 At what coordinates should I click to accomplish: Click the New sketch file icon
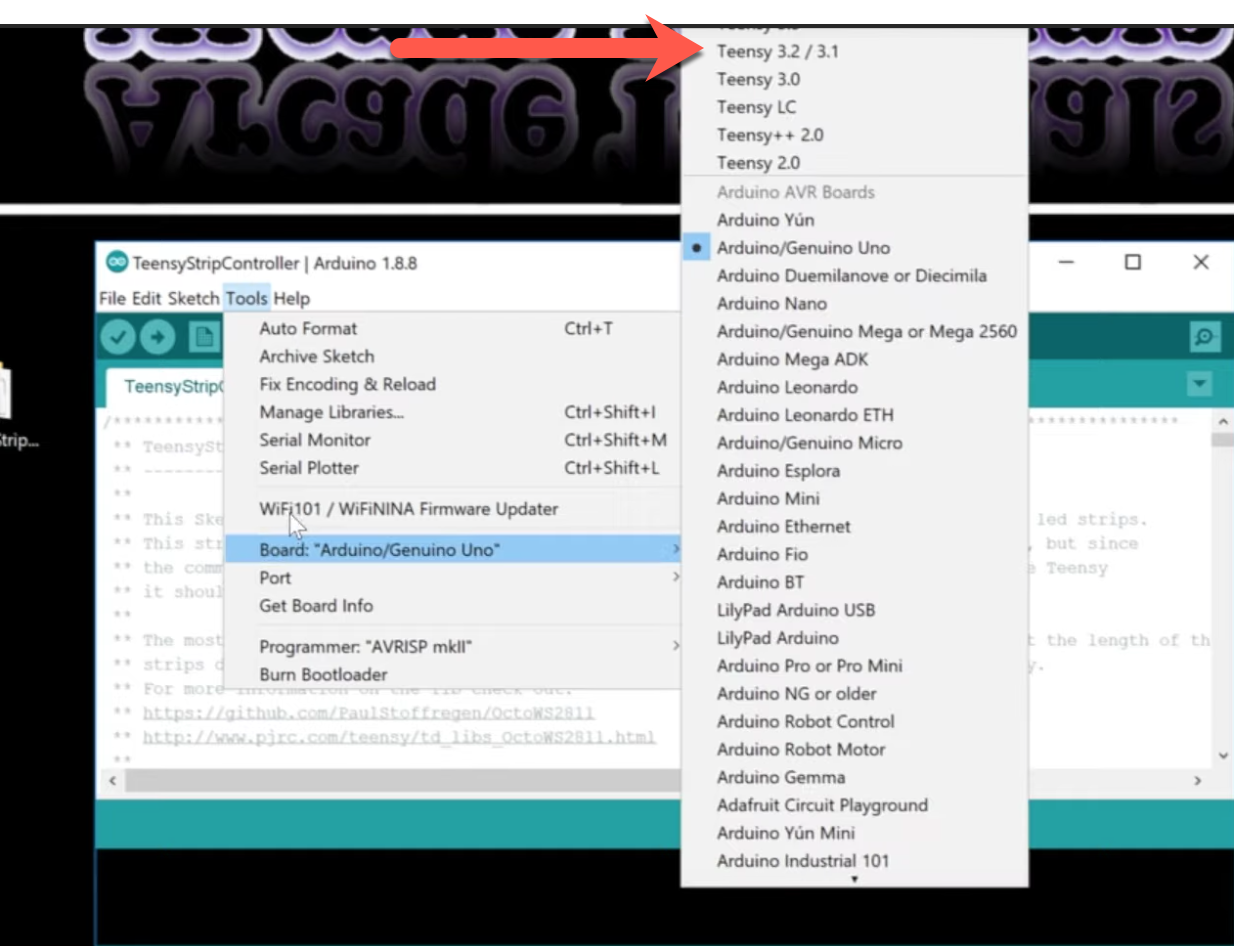click(x=204, y=337)
